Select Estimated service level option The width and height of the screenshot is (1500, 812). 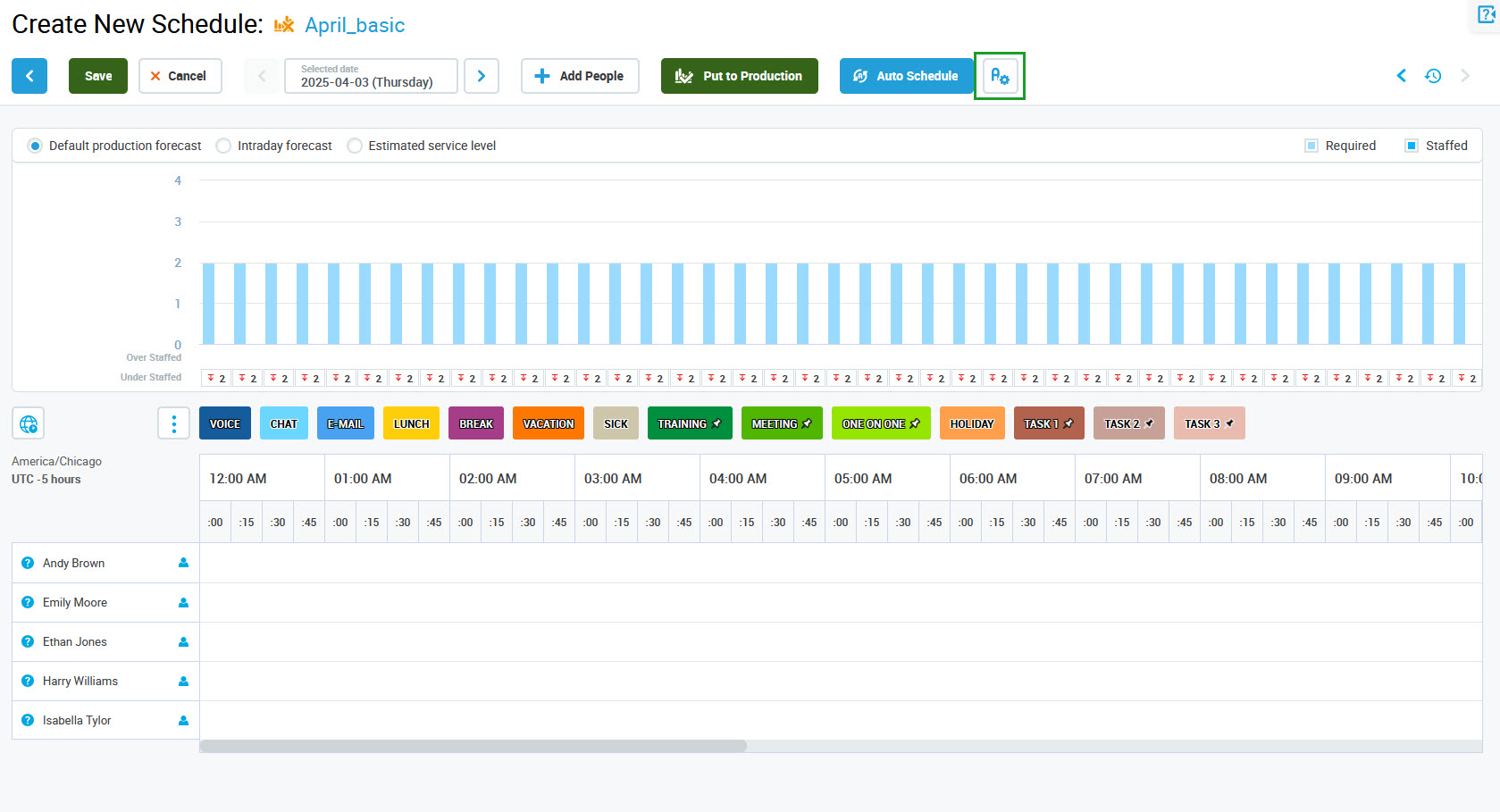click(355, 146)
